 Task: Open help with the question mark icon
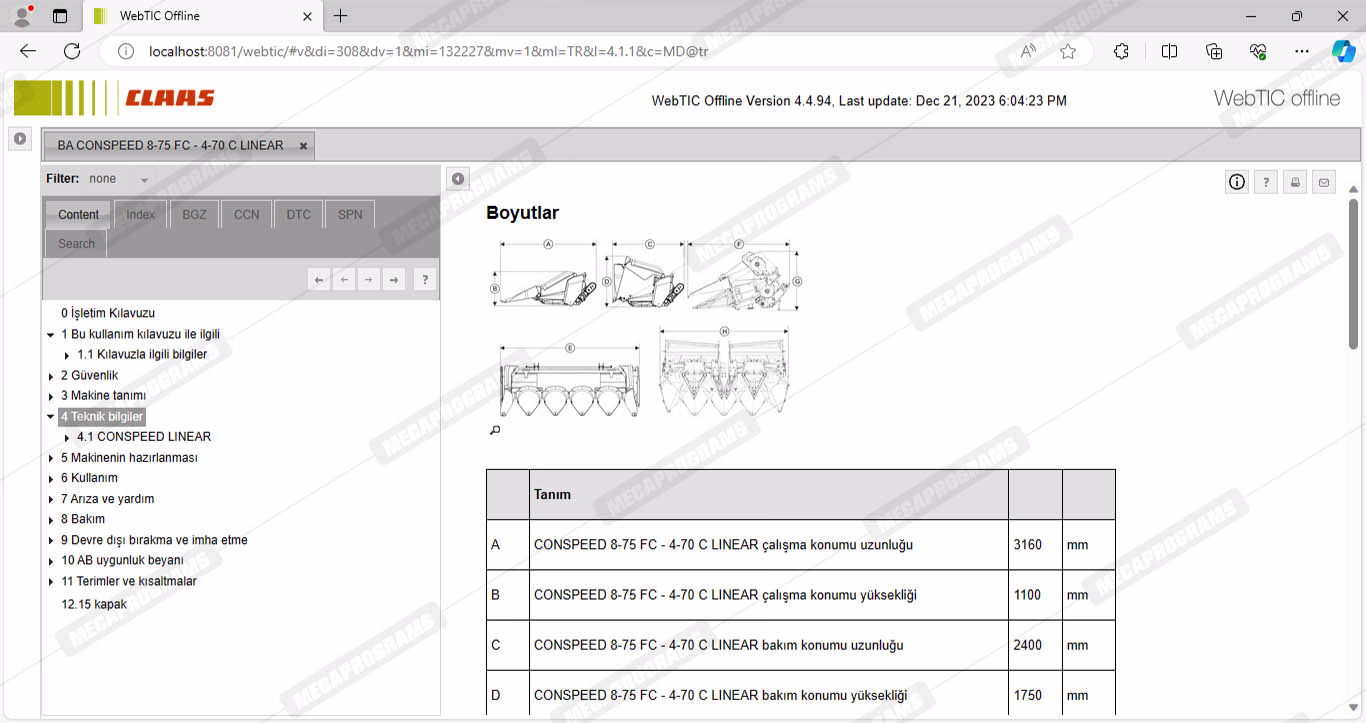click(1266, 182)
